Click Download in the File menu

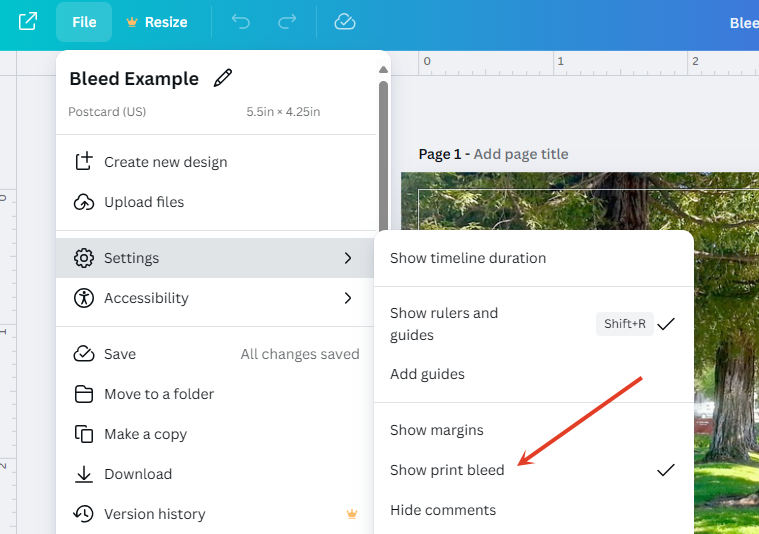[x=216, y=474]
